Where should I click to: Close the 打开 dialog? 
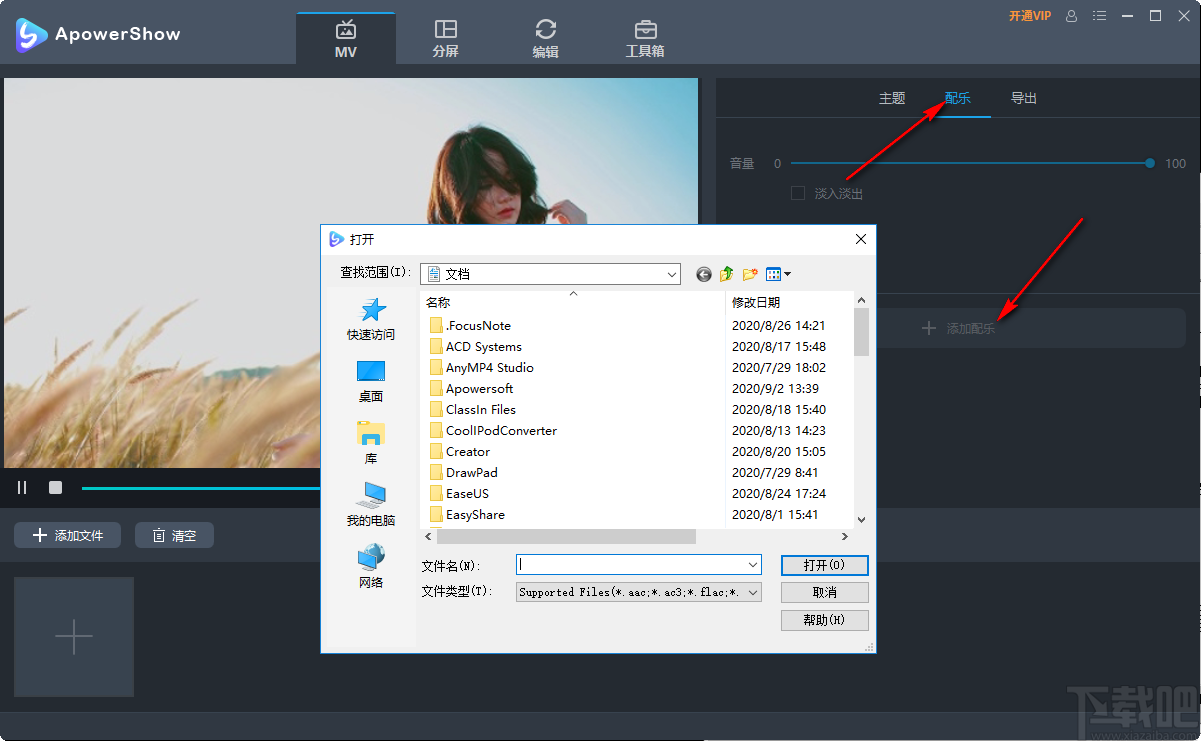pos(860,239)
